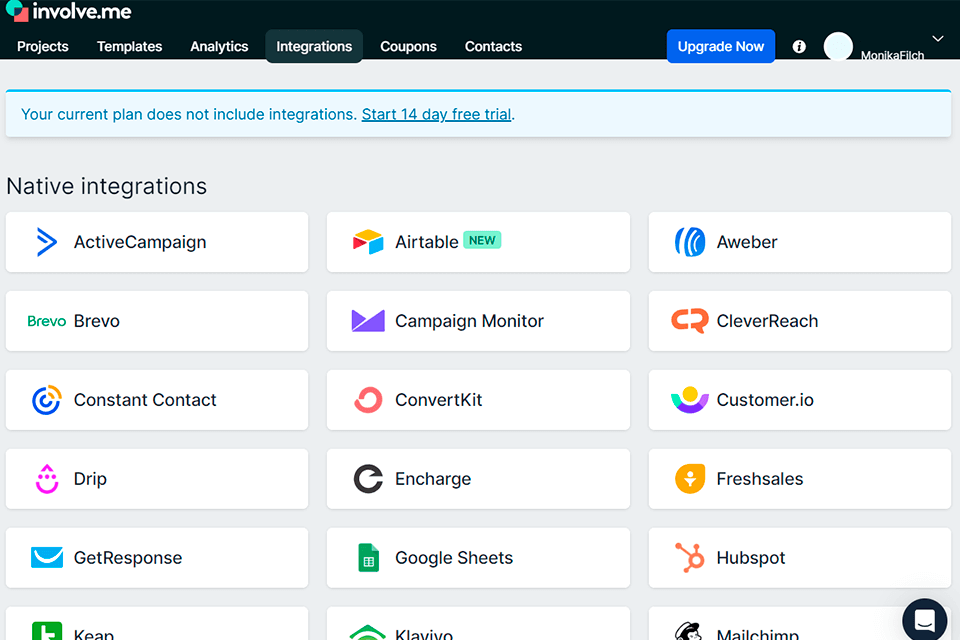Click the Customer.io logo icon
Image resolution: width=960 pixels, height=640 pixels.
tap(690, 400)
